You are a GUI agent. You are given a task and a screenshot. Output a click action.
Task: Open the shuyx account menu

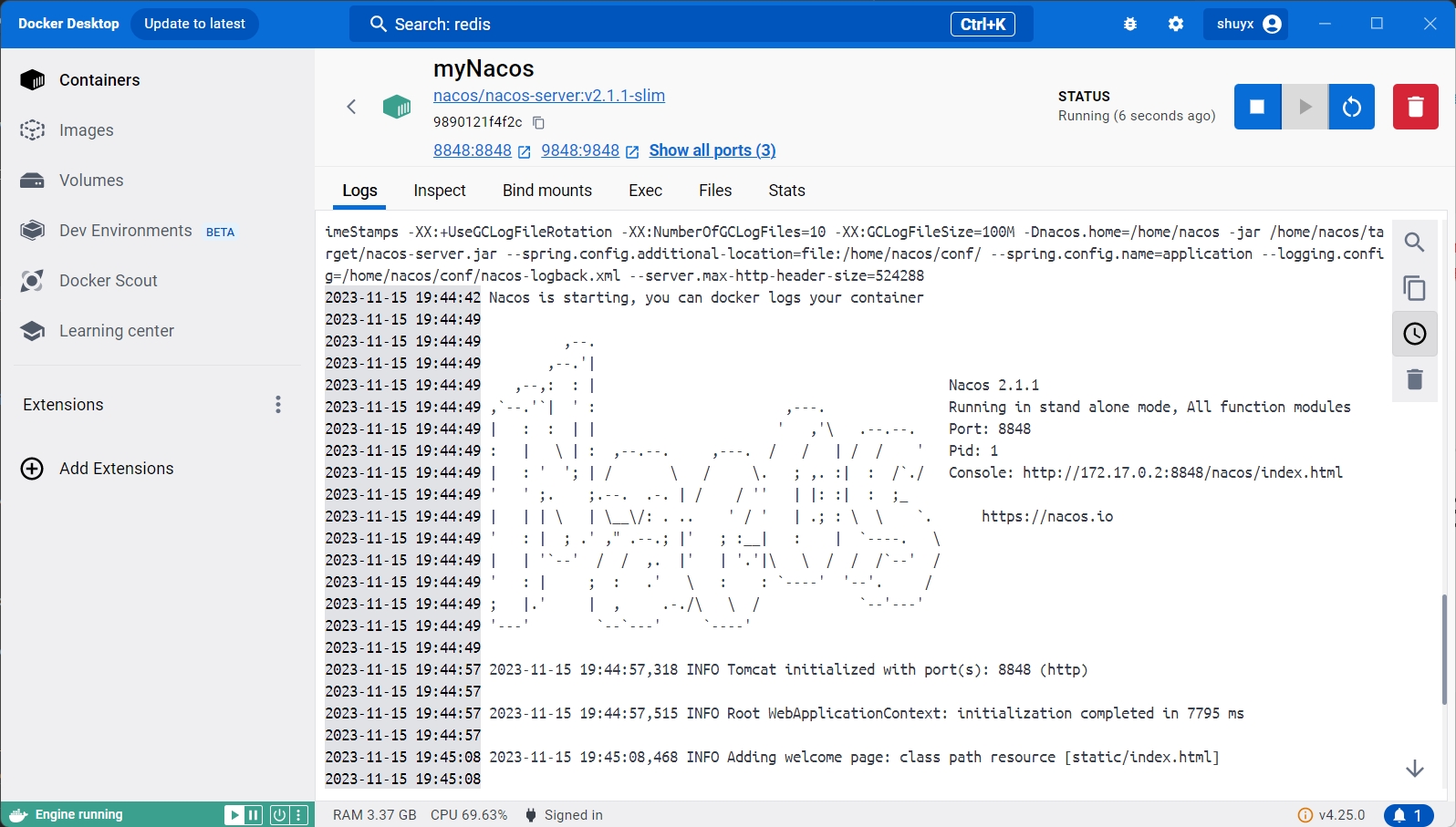pos(1248,25)
